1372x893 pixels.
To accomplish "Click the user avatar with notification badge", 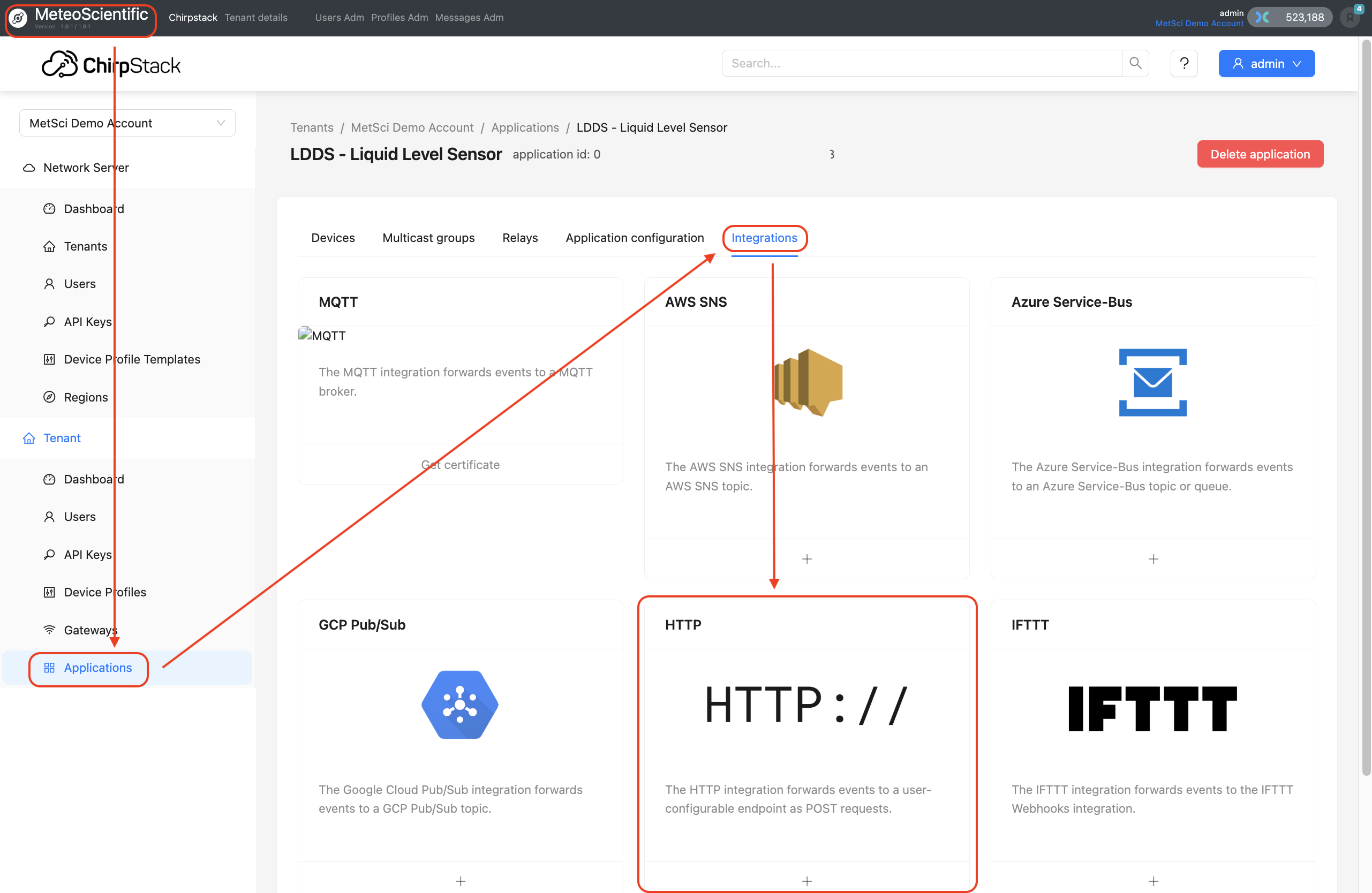I will (1350, 17).
